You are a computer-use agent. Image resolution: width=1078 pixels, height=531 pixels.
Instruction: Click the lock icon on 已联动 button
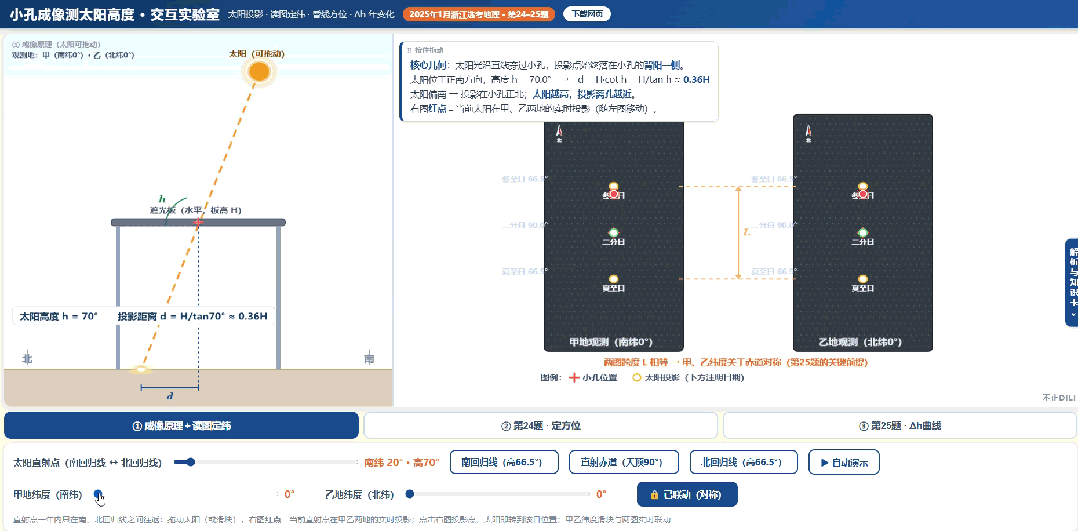[x=654, y=495]
